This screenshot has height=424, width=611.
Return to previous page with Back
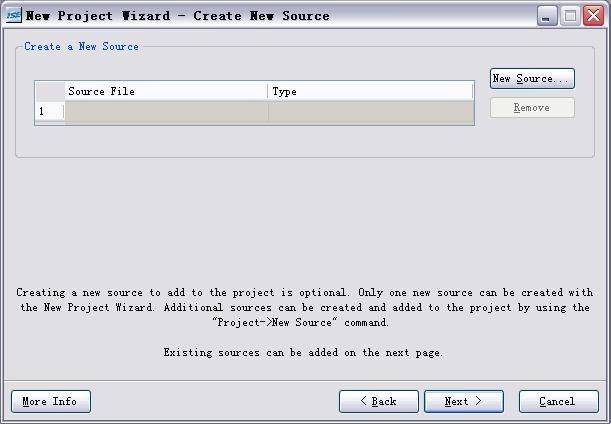click(379, 401)
